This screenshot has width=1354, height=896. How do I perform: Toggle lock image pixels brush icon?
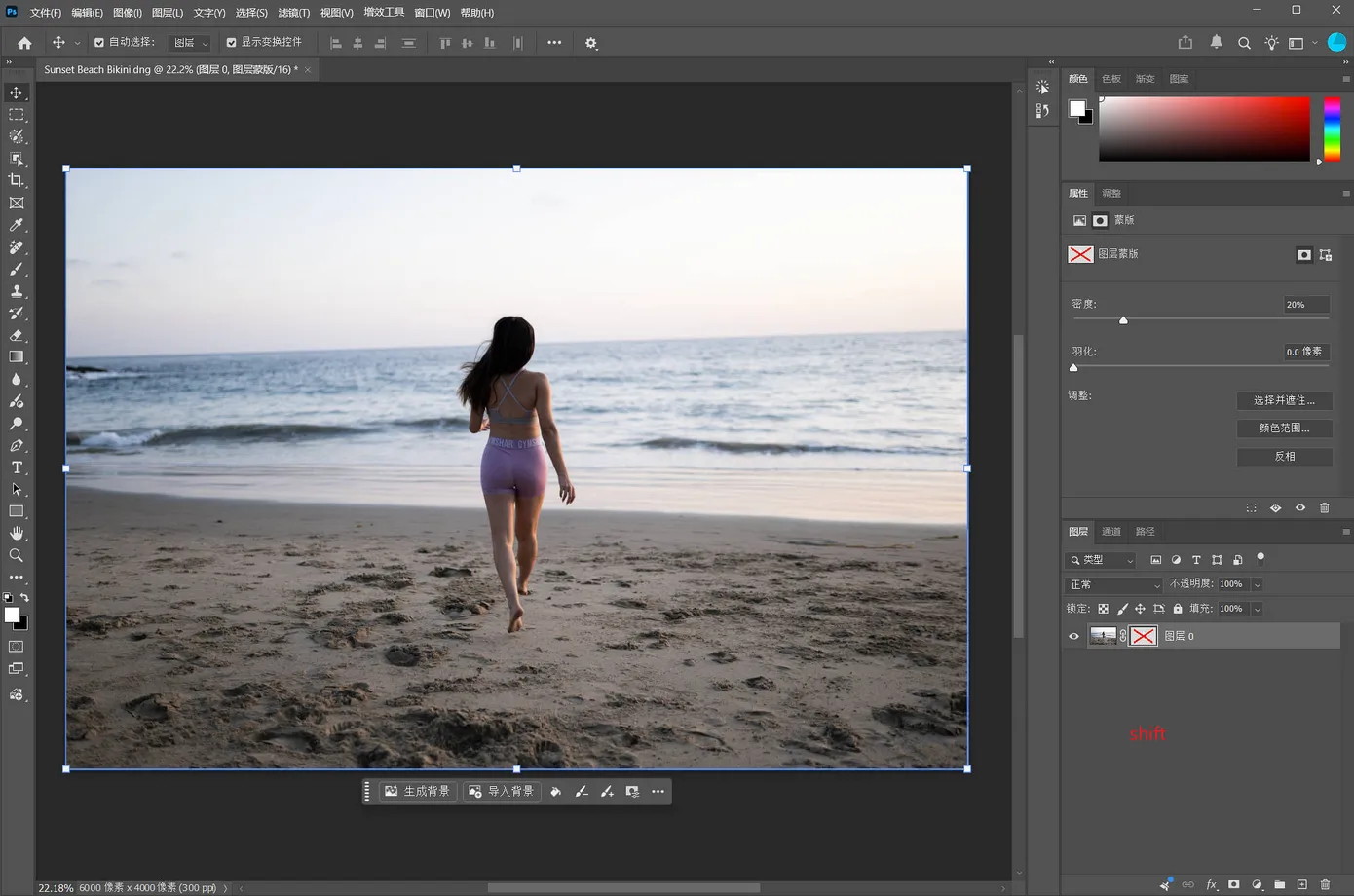tap(1122, 609)
